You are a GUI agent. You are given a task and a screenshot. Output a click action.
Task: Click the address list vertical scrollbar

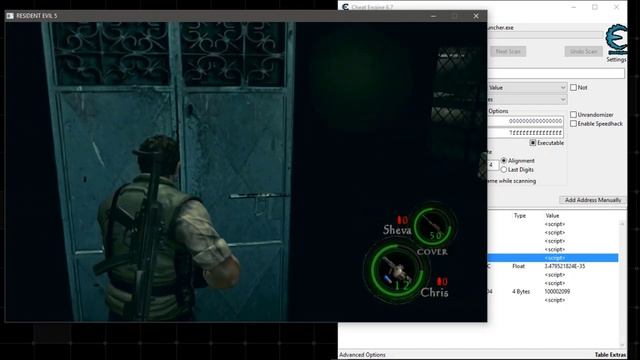pyautogui.click(x=622, y=284)
